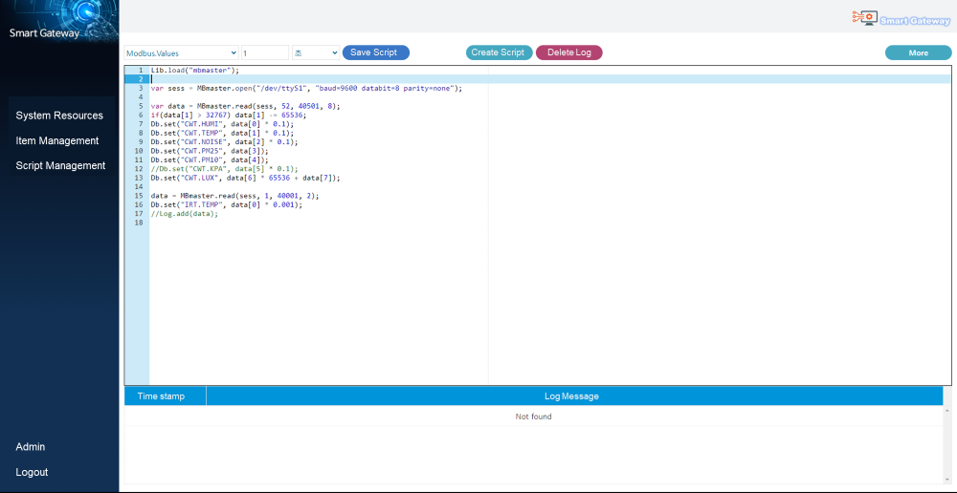Screen dimensions: 957x493
Task: Open Item Management in the sidebar
Action: pyautogui.click(x=57, y=140)
